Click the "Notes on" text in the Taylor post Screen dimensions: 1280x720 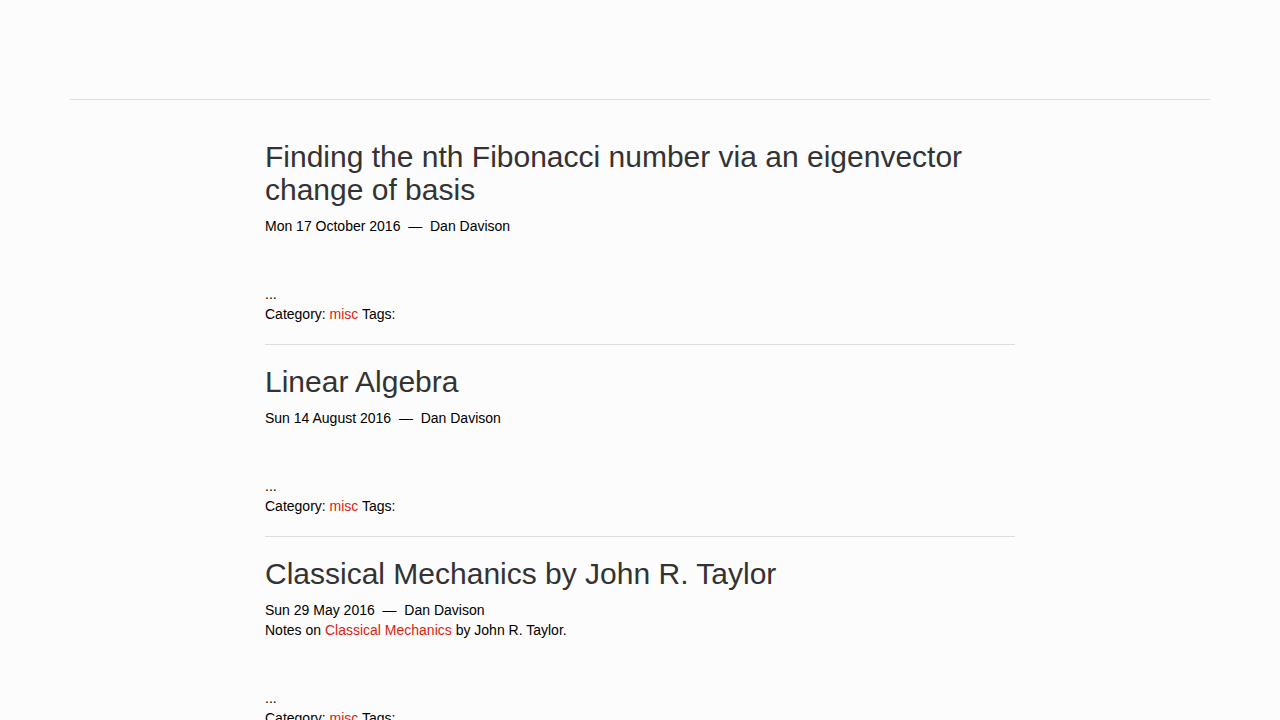(293, 630)
